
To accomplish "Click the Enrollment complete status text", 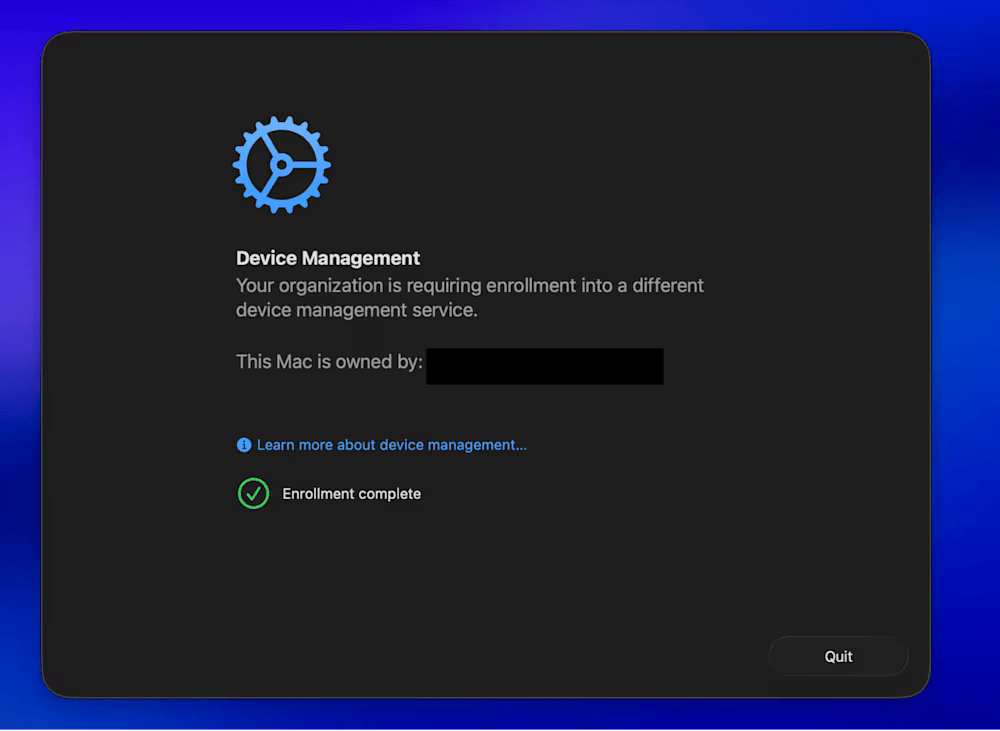I will click(x=351, y=494).
